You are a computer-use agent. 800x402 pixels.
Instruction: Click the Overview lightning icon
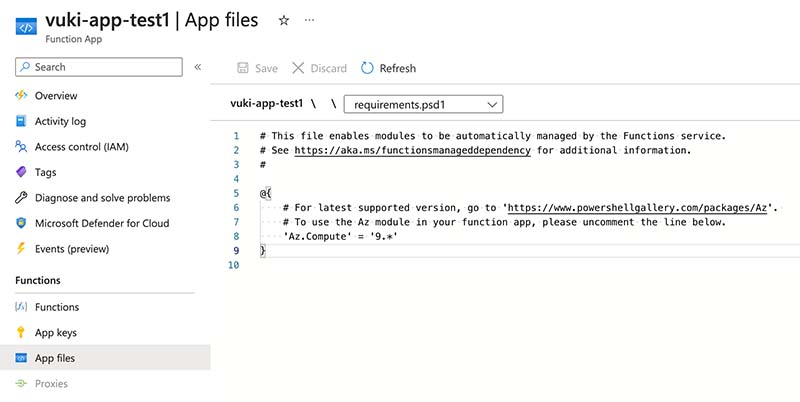21,95
